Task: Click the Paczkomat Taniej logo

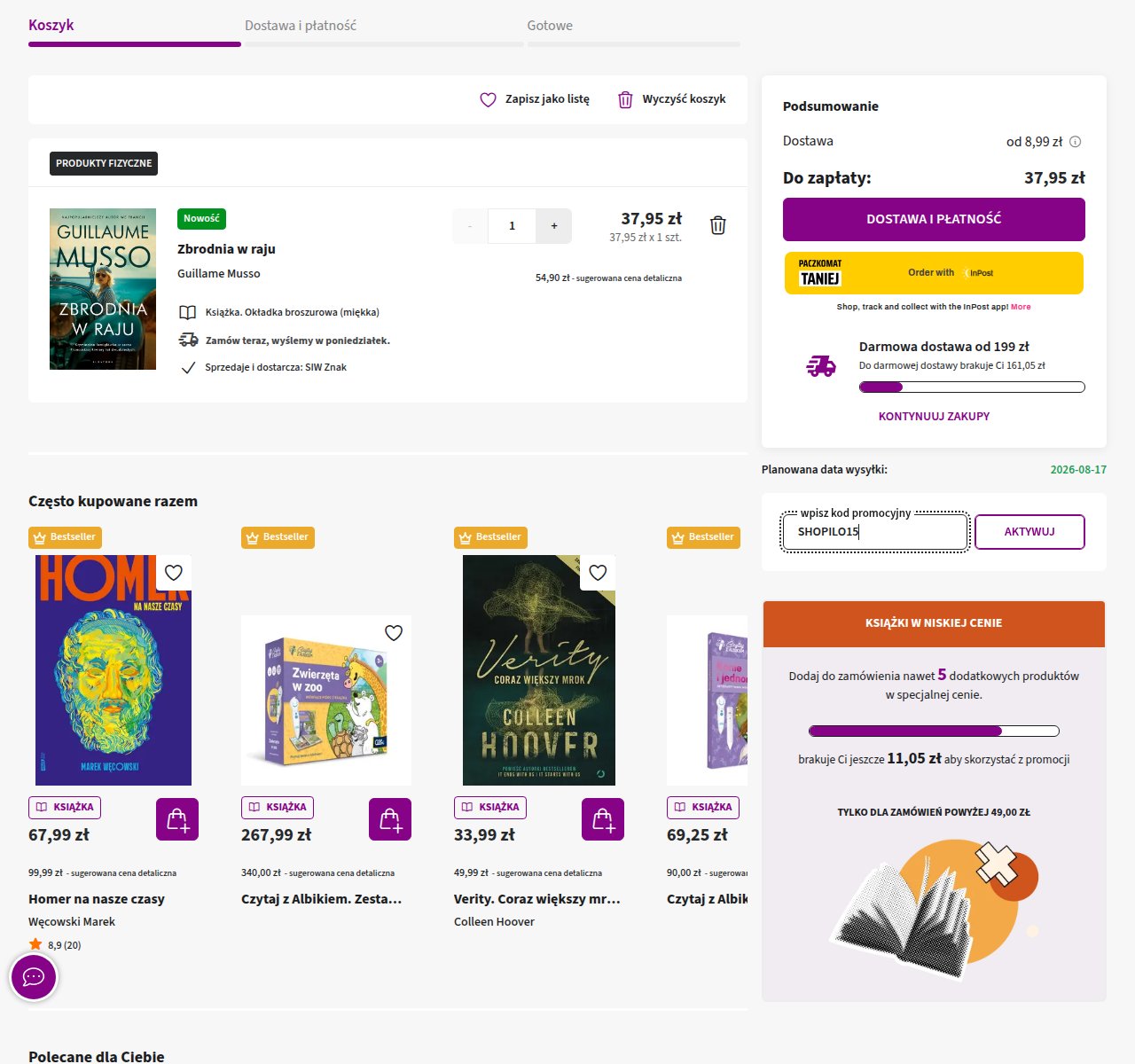Action: click(820, 273)
